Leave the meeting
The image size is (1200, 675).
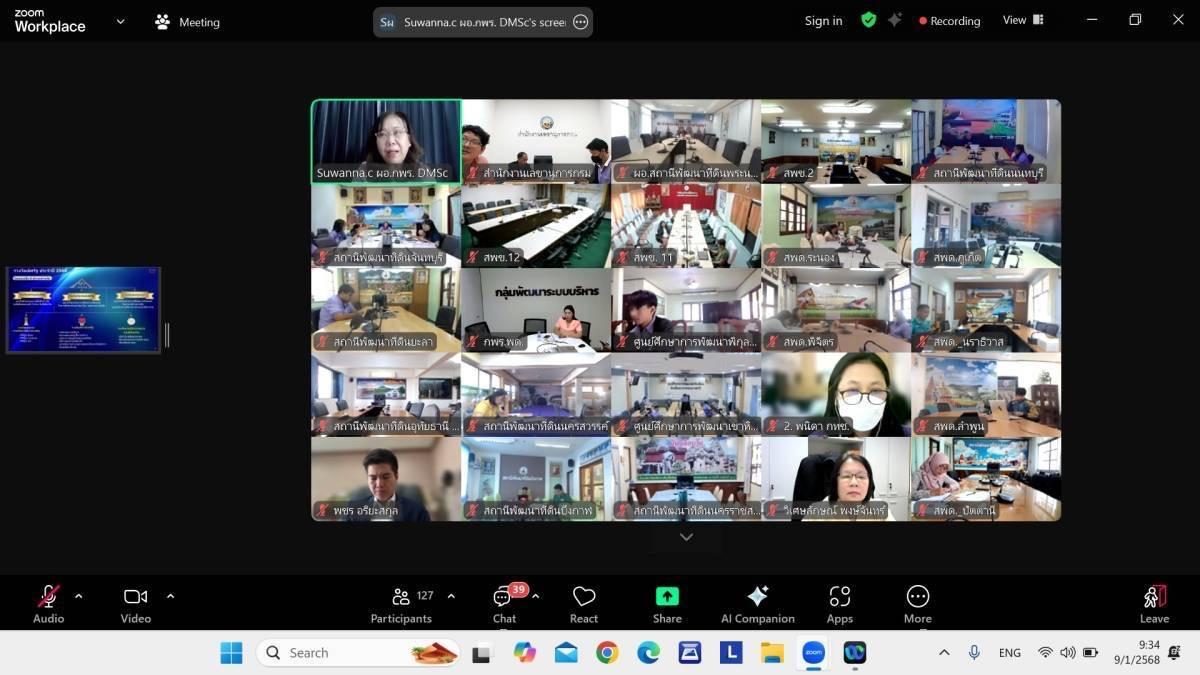tap(1154, 605)
